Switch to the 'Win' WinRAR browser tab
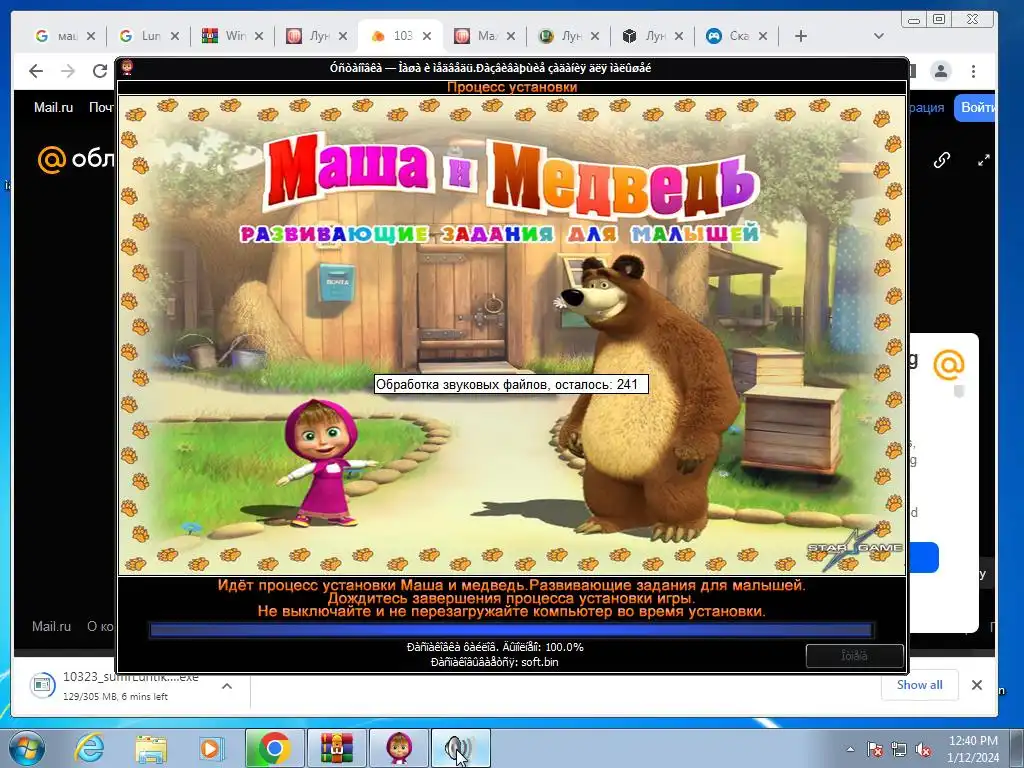1024x768 pixels. coord(226,36)
